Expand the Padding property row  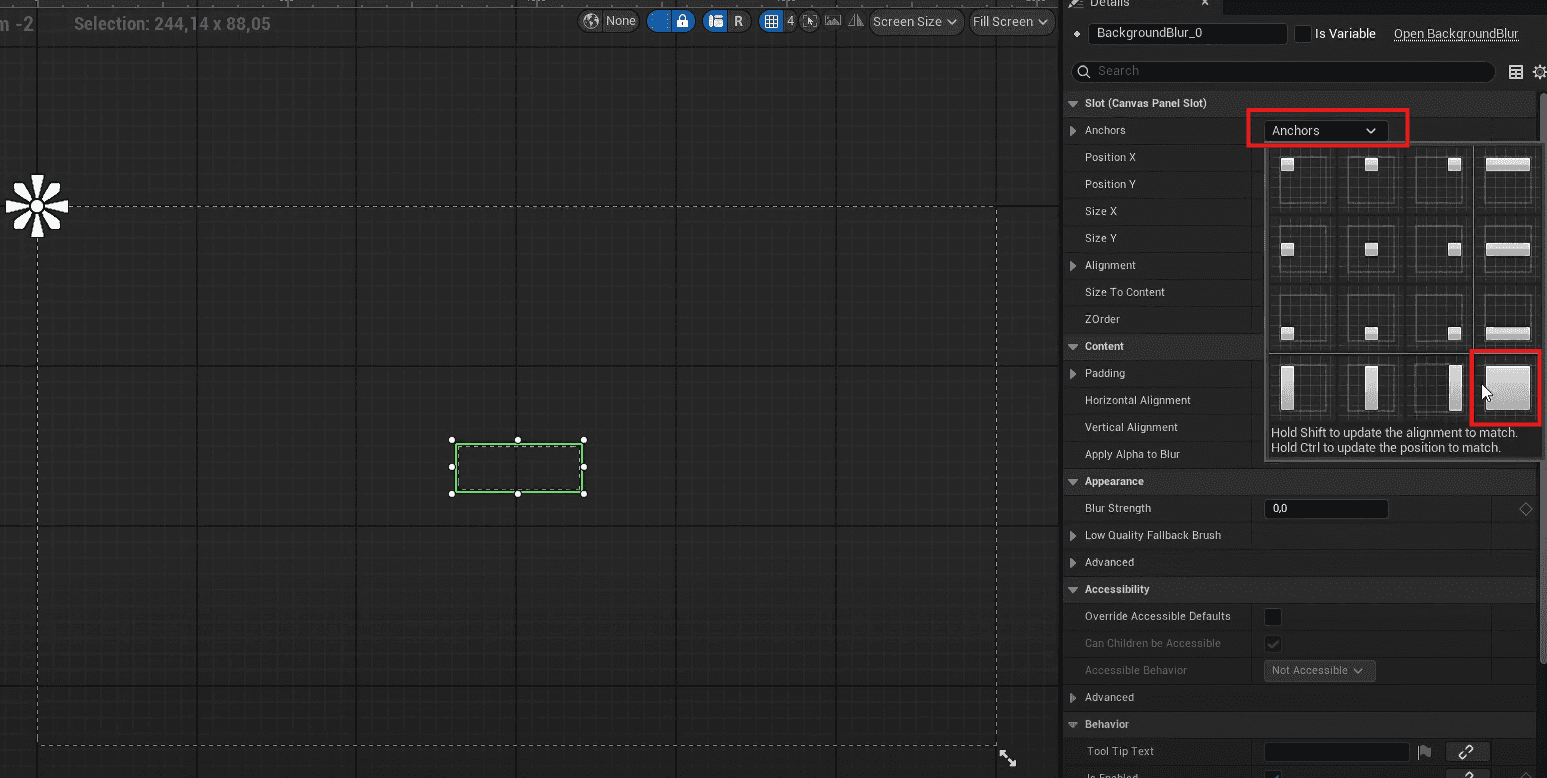[x=1074, y=373]
